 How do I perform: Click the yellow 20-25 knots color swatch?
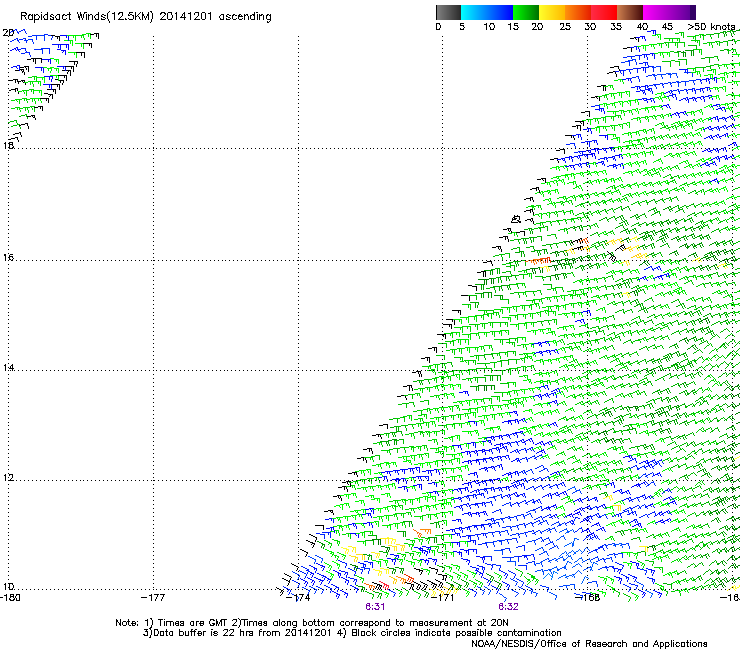tap(552, 12)
